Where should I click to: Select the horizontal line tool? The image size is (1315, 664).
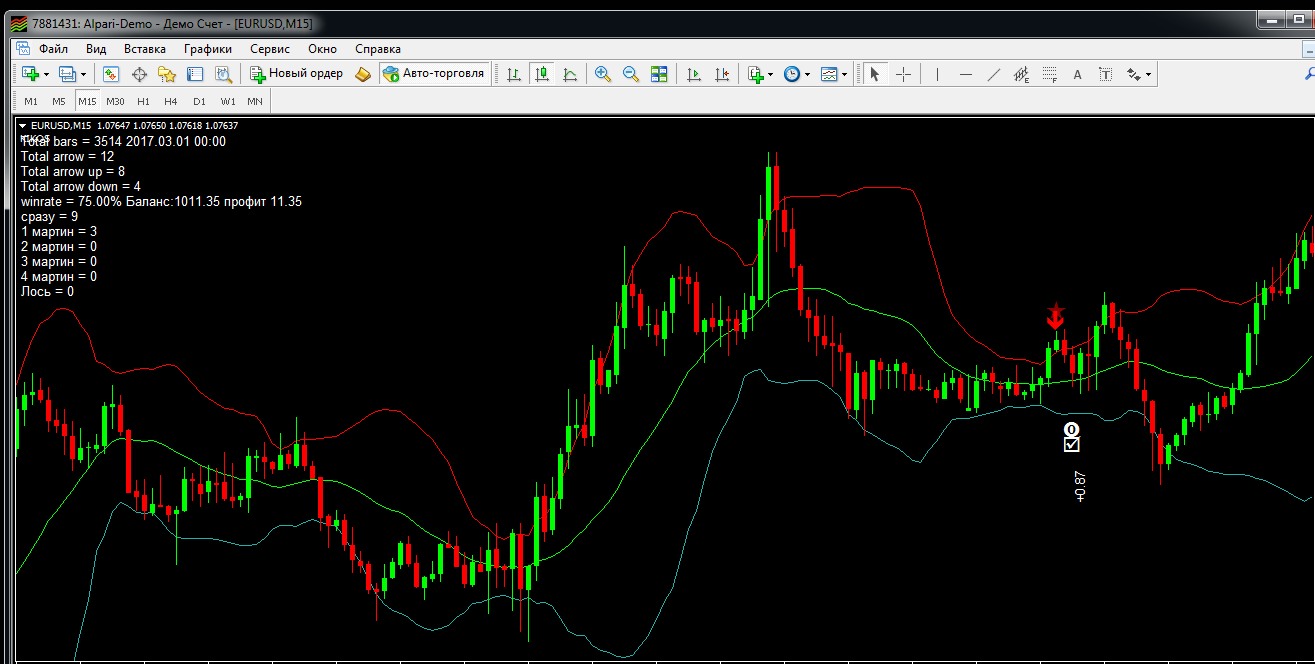pyautogui.click(x=965, y=74)
